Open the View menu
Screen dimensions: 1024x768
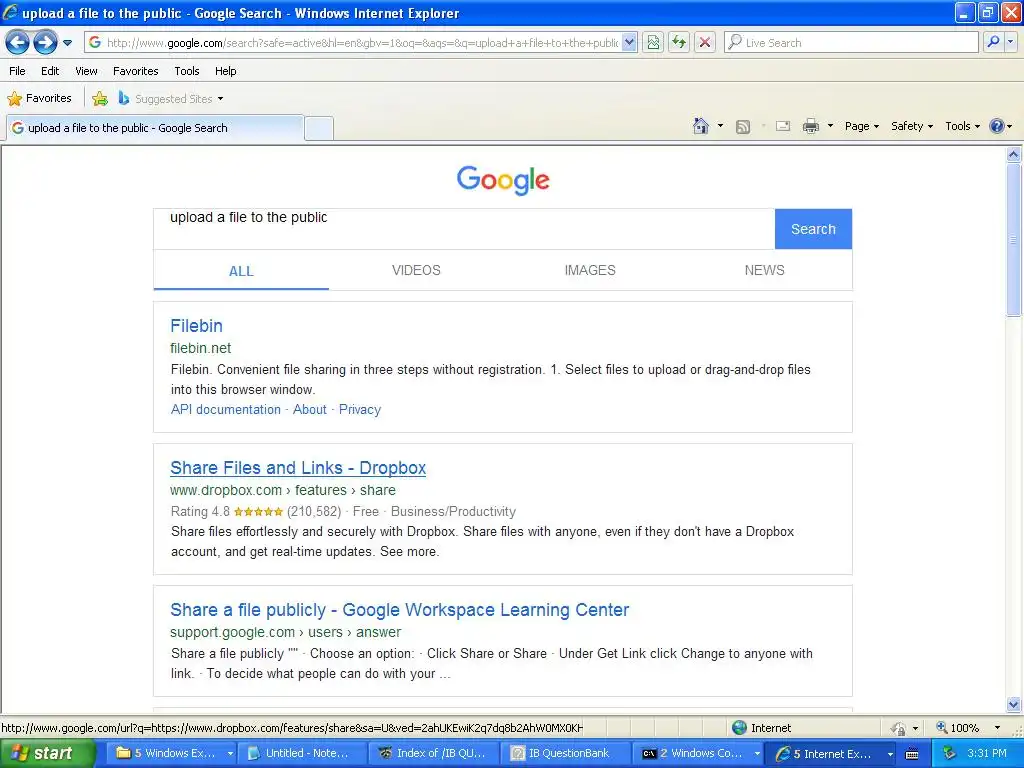coord(86,71)
